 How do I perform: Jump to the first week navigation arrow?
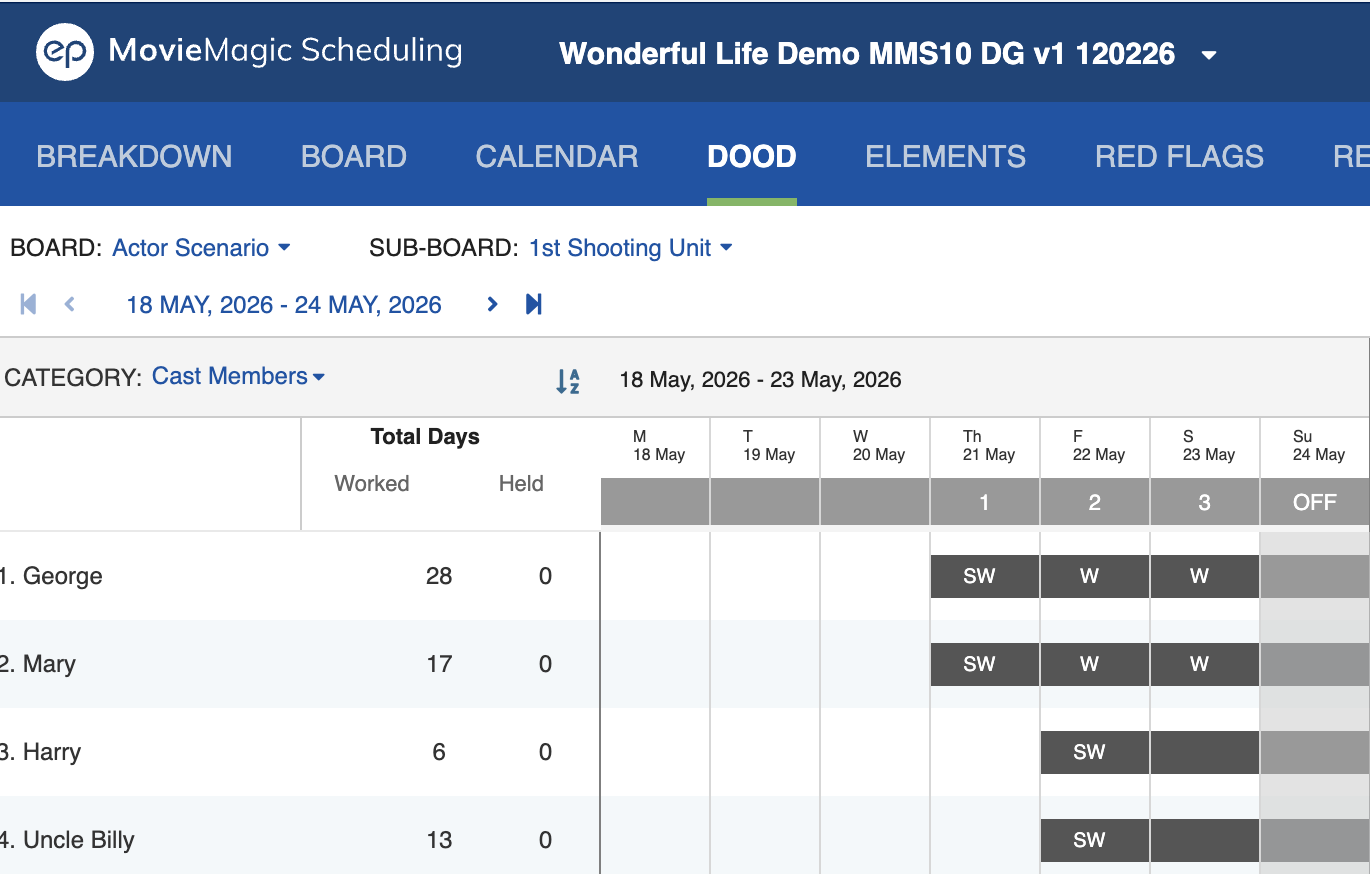[28, 304]
